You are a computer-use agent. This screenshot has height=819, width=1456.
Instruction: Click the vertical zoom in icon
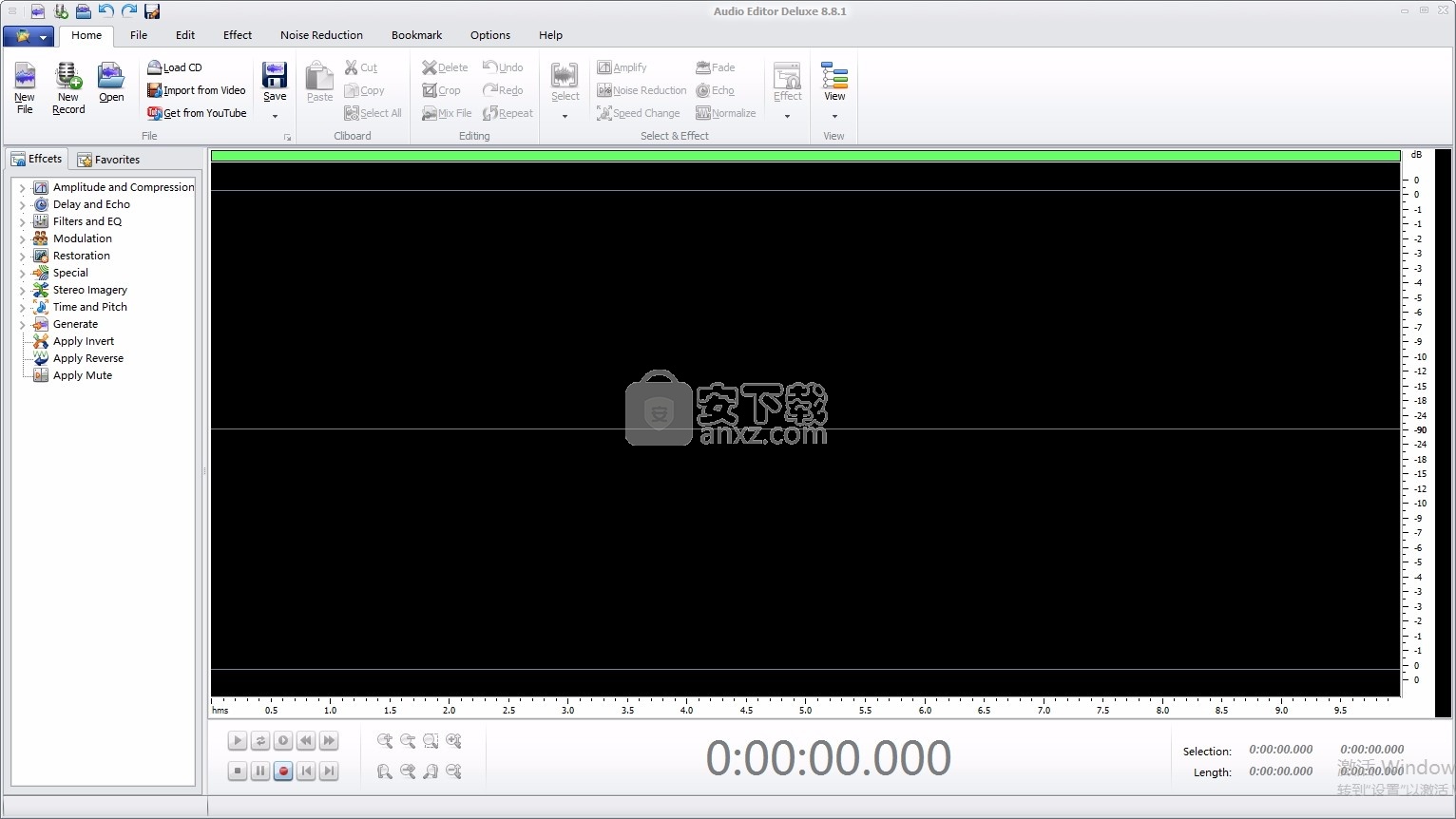pos(453,741)
